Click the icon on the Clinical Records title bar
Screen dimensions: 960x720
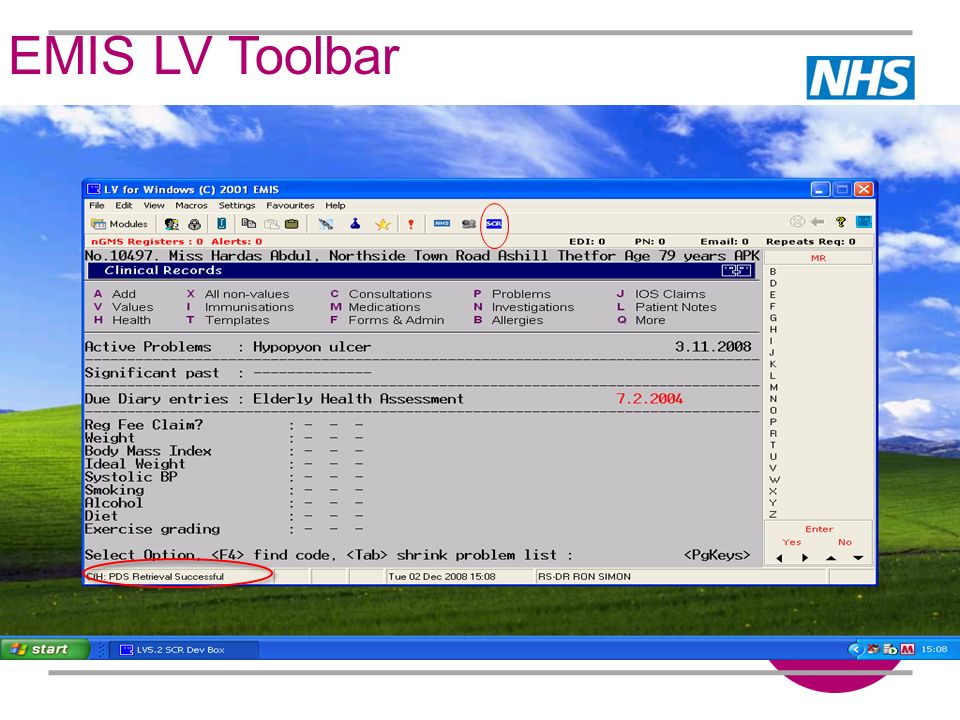[737, 271]
